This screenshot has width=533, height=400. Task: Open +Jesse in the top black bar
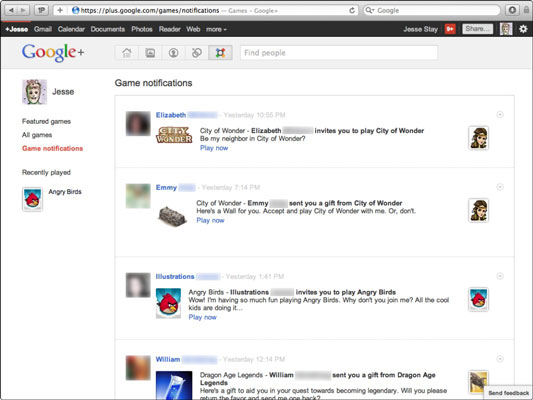(x=17, y=29)
